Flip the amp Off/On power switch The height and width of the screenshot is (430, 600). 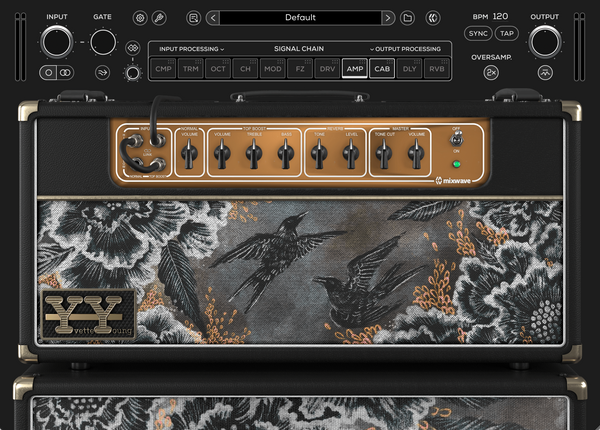(456, 138)
